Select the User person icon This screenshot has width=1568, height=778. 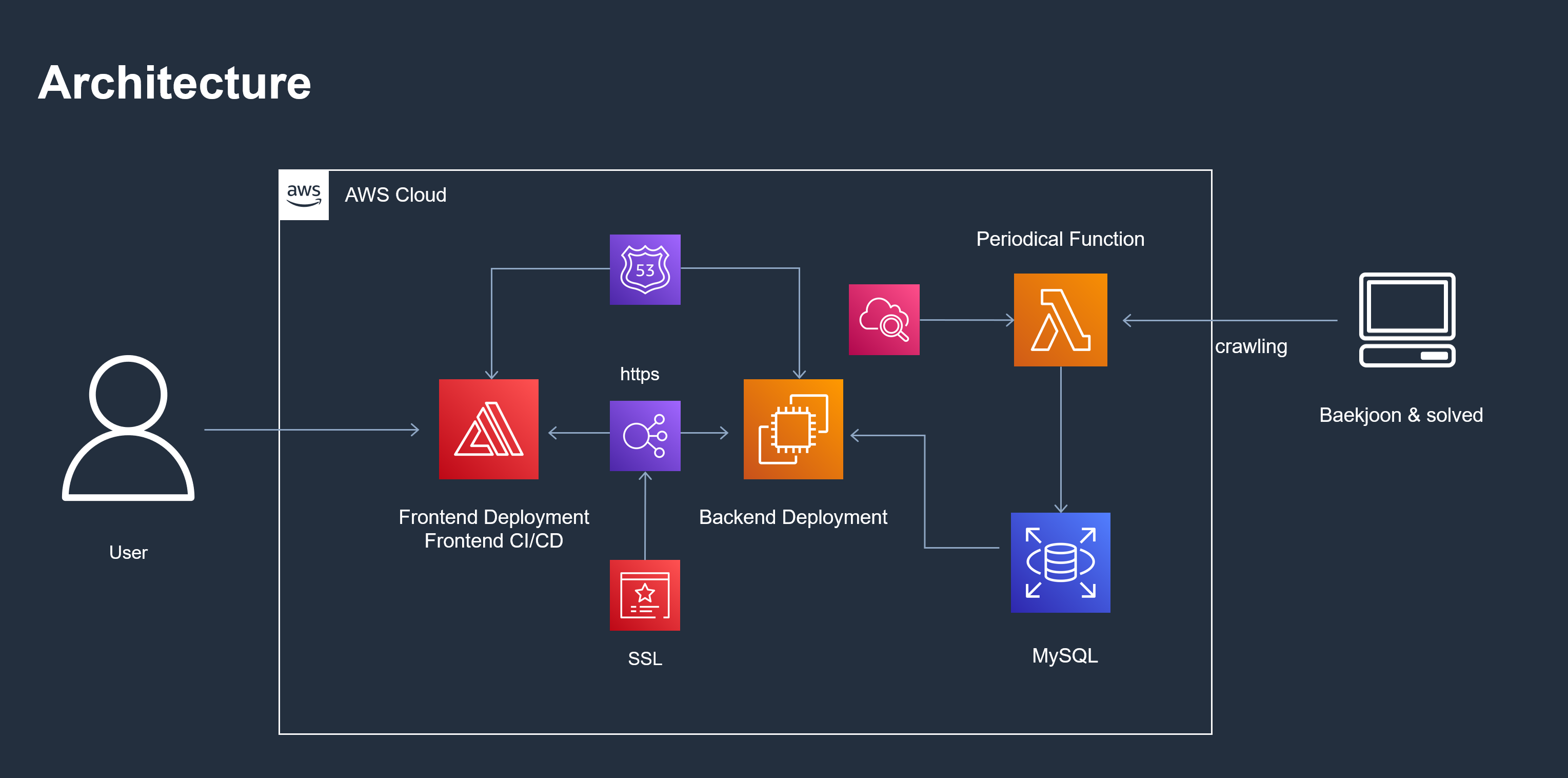point(128,429)
